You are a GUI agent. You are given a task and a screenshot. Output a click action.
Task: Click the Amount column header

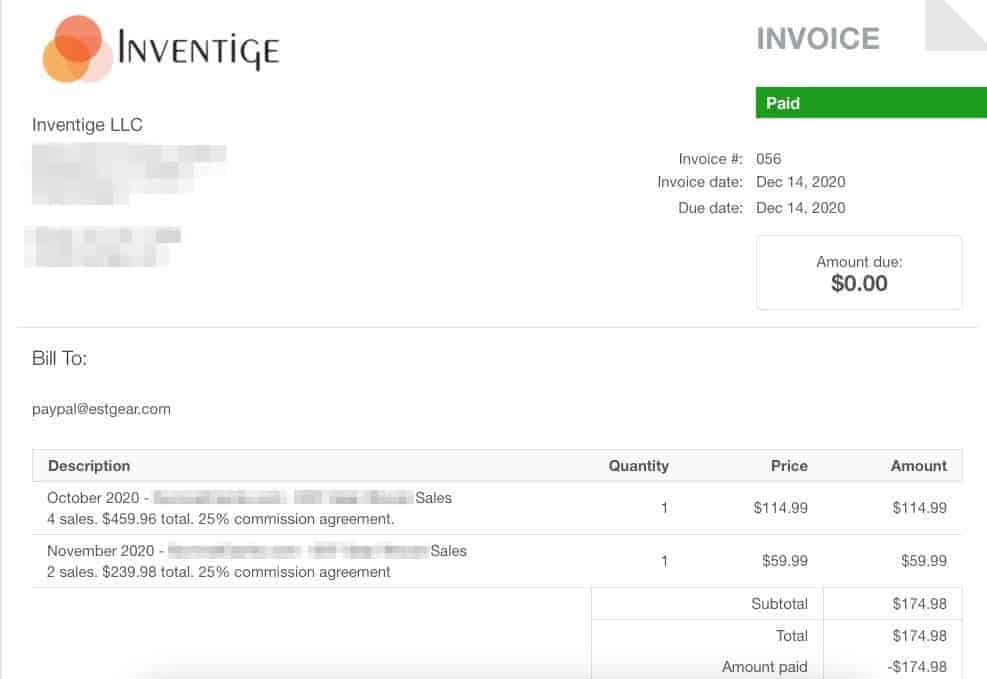click(918, 466)
